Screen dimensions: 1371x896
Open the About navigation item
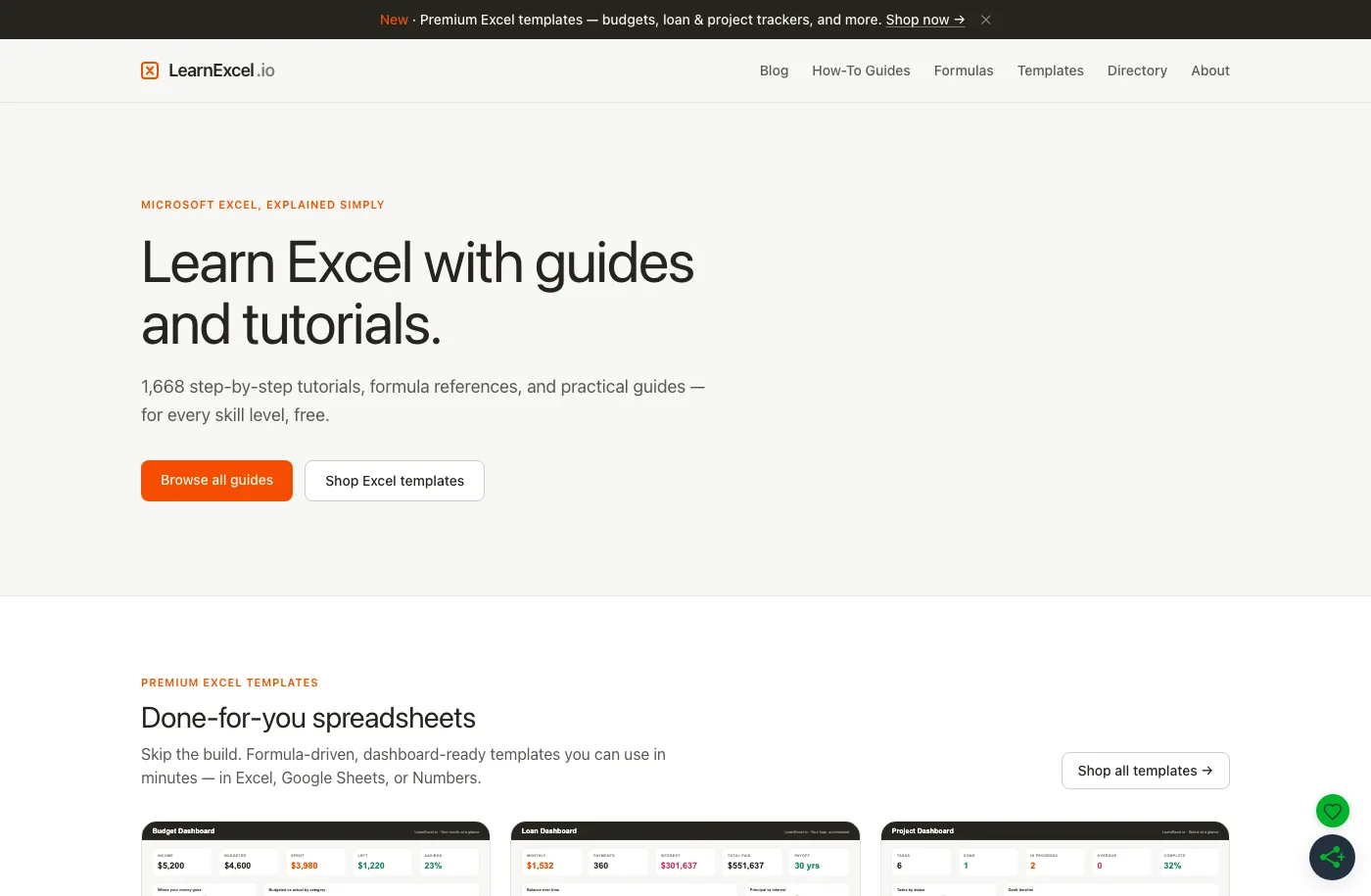point(1210,71)
